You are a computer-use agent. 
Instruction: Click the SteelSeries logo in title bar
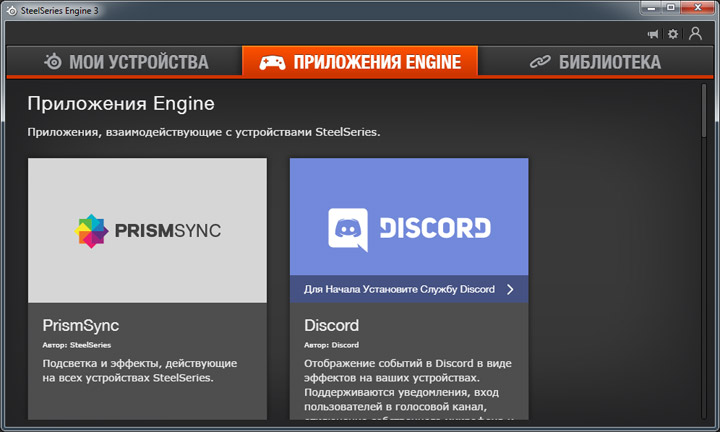tap(11, 10)
